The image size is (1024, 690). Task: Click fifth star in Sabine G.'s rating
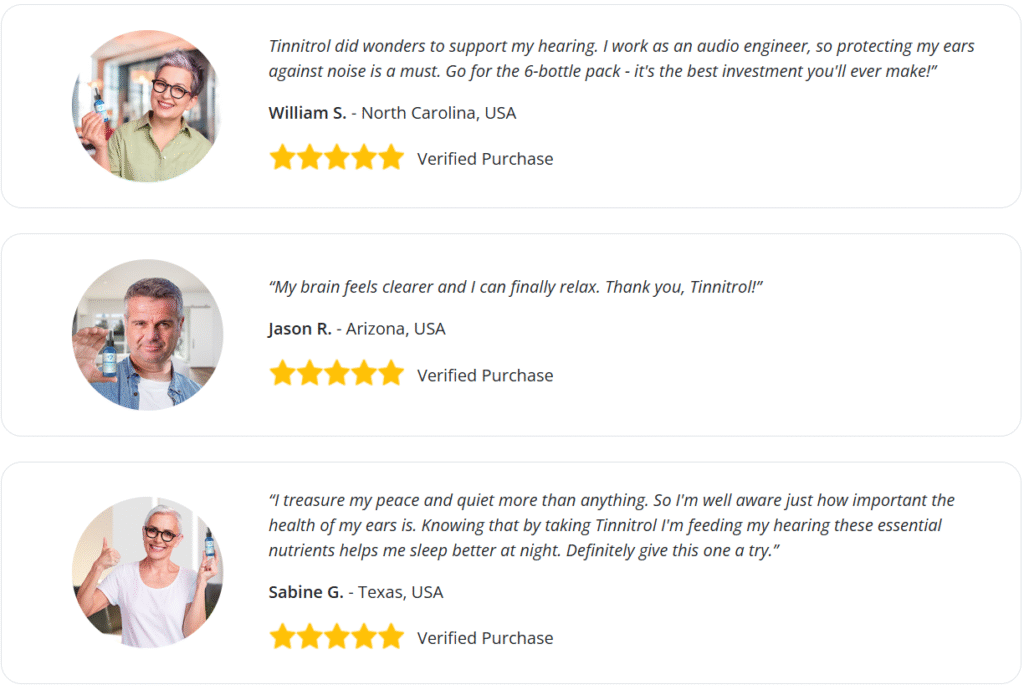click(x=391, y=637)
